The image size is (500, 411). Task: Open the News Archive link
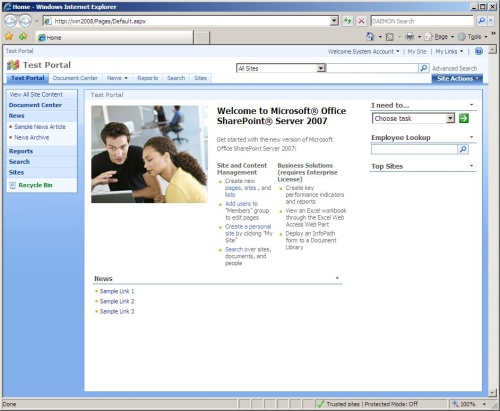click(32, 137)
